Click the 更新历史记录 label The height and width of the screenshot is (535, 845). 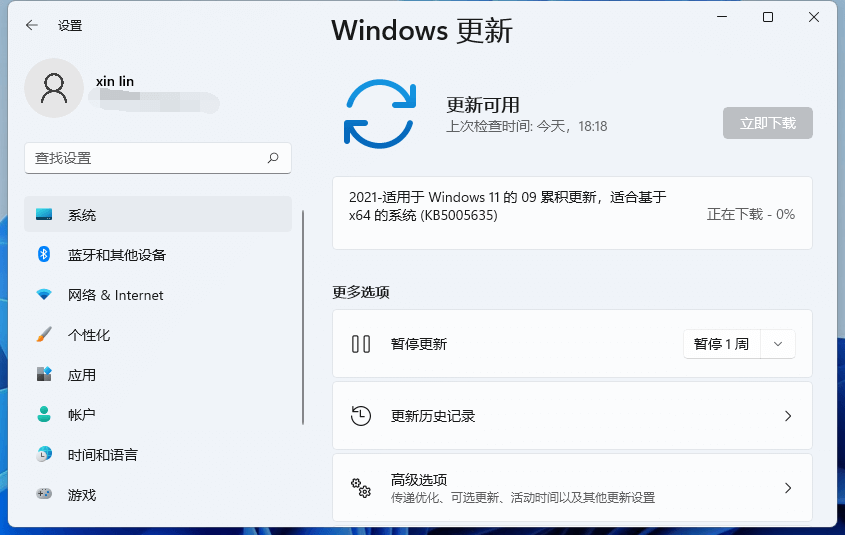(x=433, y=416)
